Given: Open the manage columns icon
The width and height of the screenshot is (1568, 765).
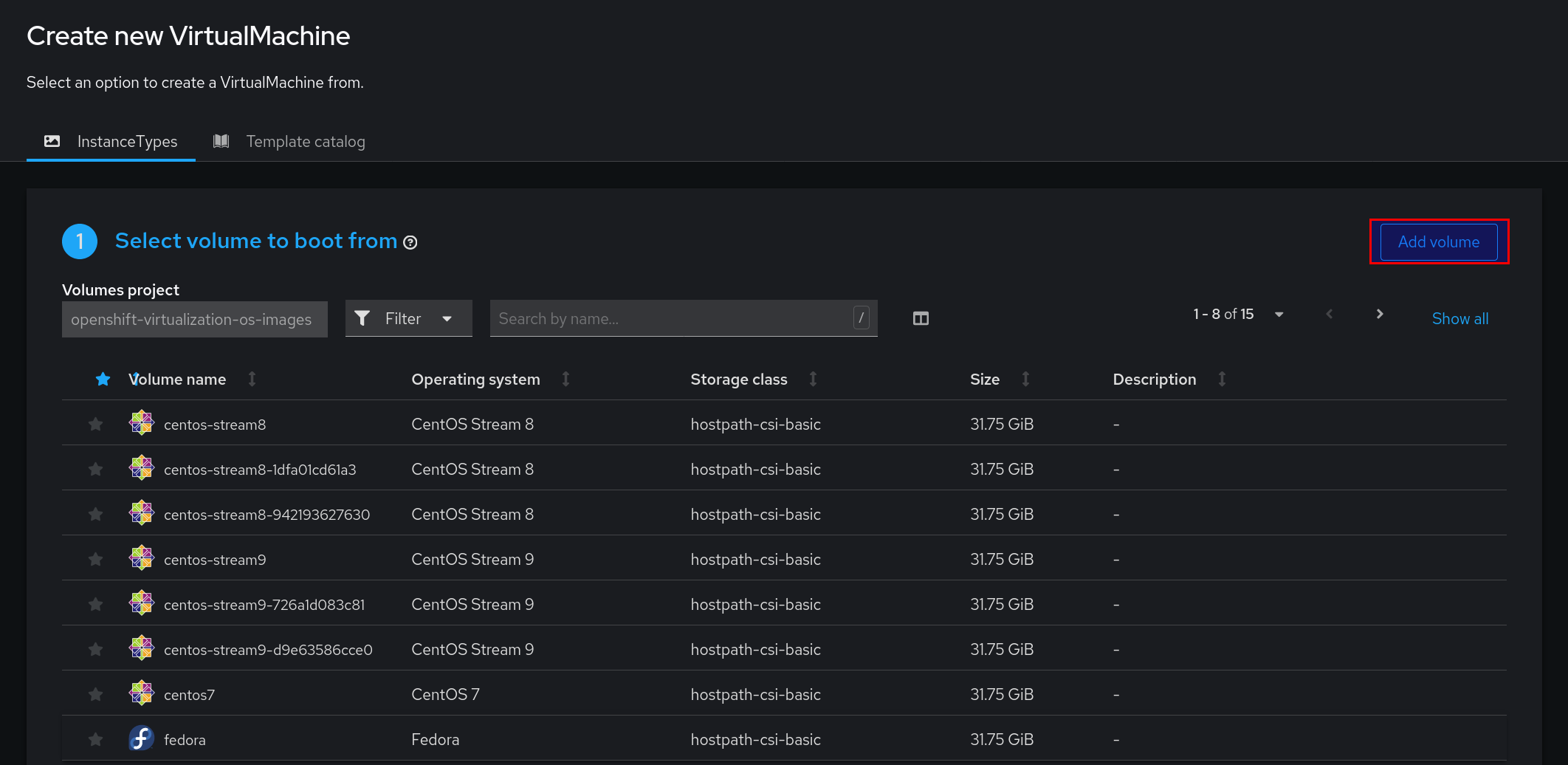Looking at the screenshot, I should click(x=920, y=318).
